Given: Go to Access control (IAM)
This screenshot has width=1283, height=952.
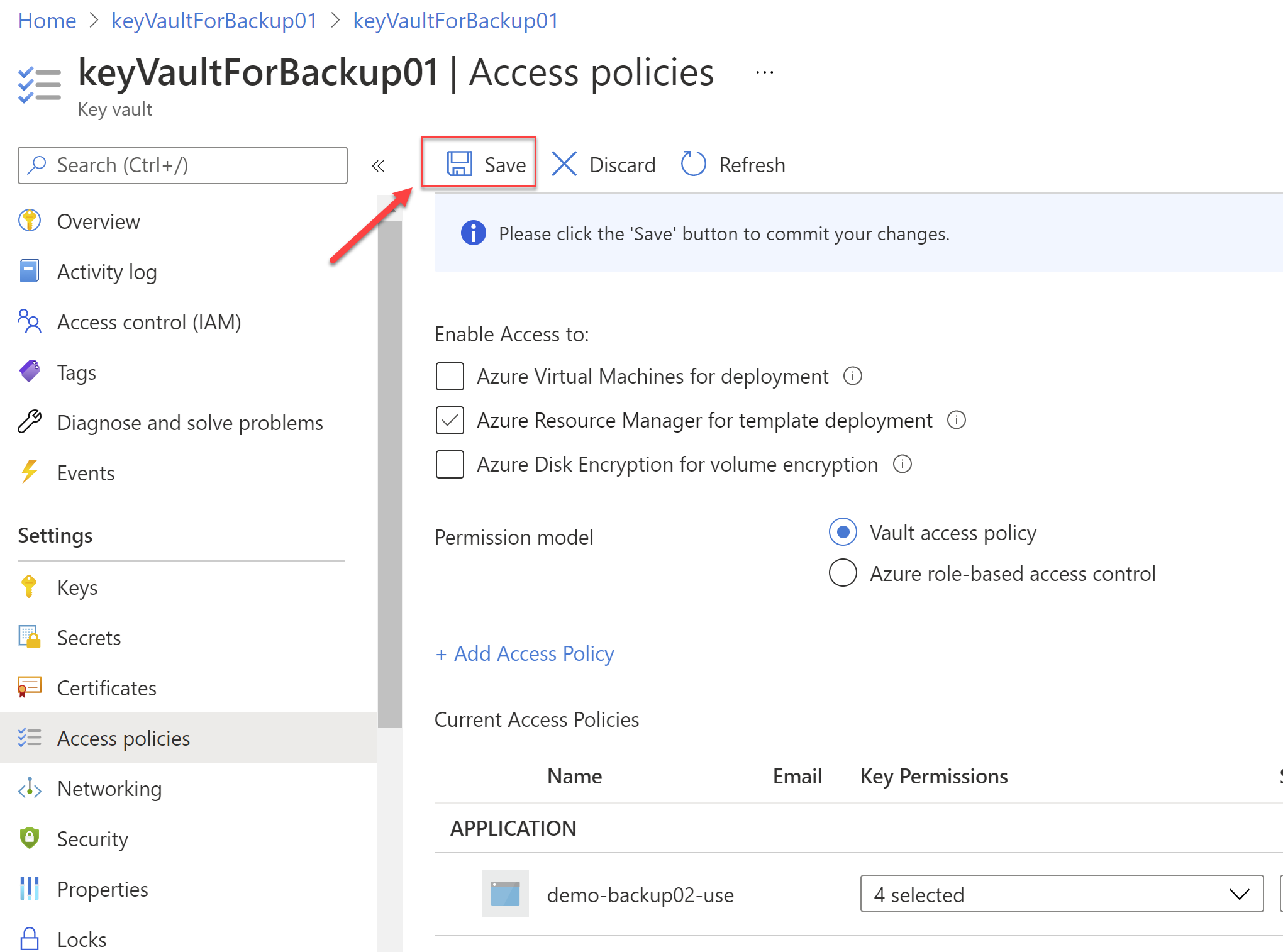Looking at the screenshot, I should [x=149, y=322].
